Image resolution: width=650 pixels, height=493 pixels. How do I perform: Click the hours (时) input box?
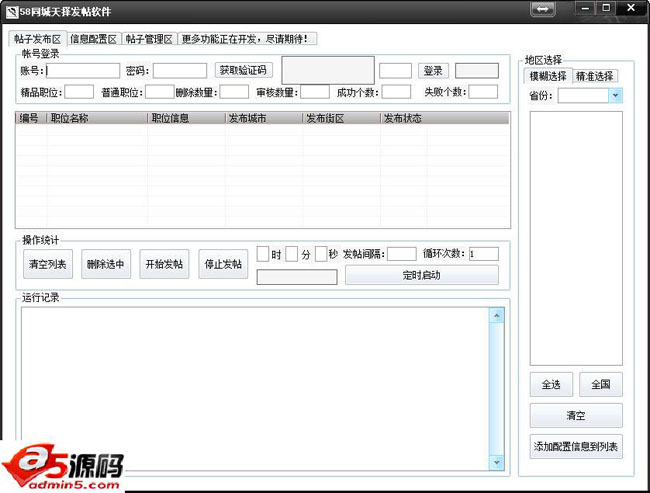pyautogui.click(x=263, y=254)
